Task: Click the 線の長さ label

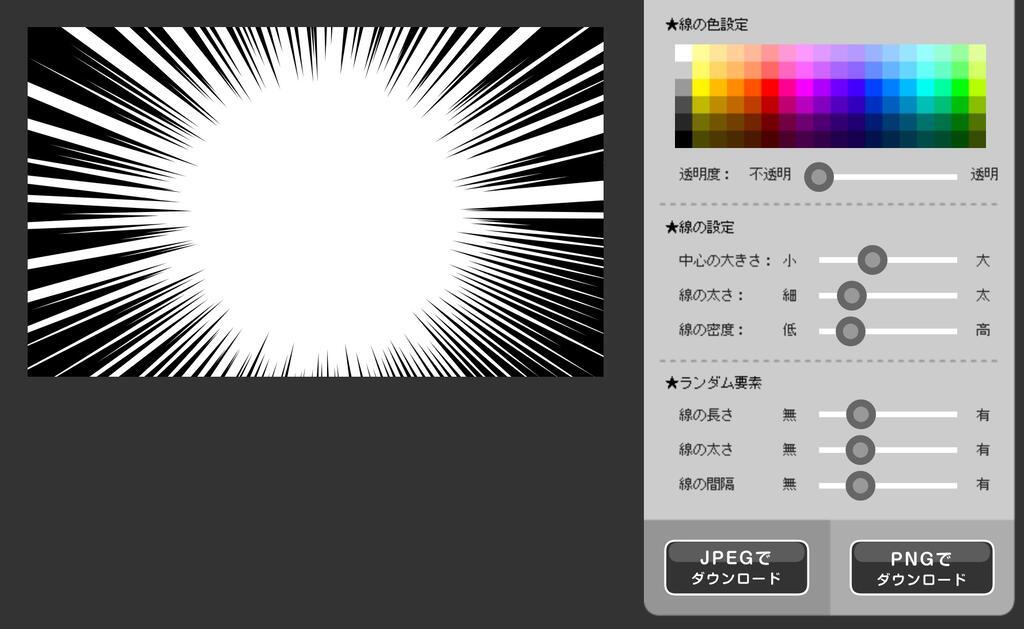Action: (706, 415)
